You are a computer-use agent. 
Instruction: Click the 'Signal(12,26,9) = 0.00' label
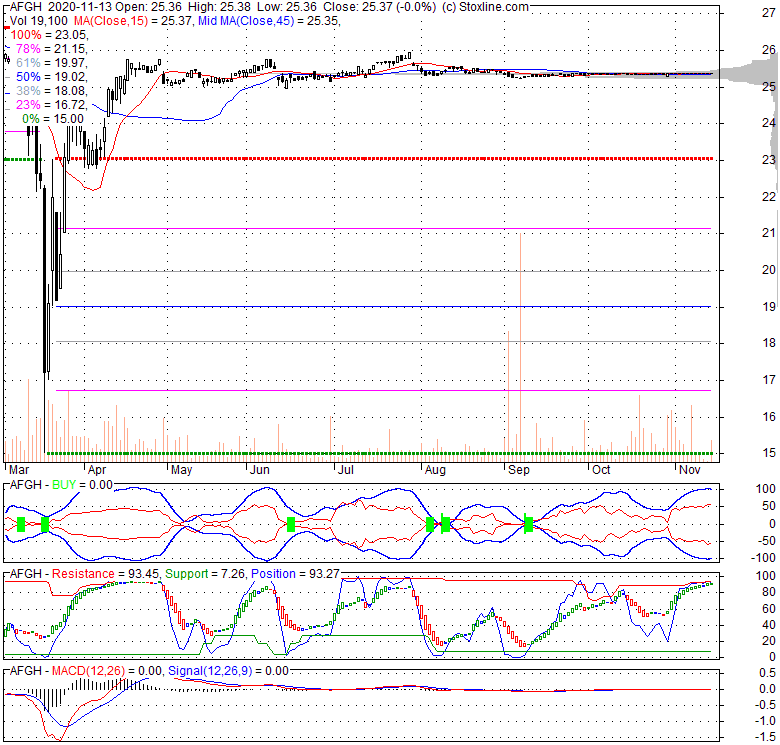click(228, 671)
